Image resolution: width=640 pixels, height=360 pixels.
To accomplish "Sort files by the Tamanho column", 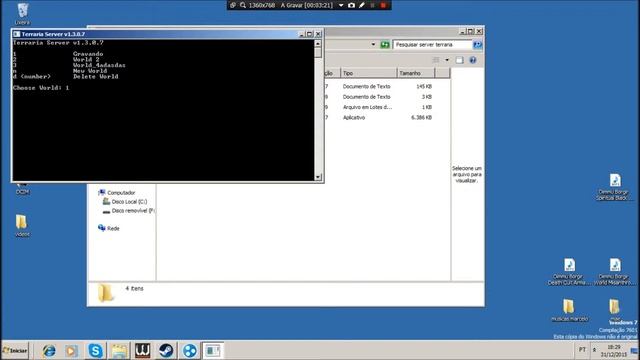I will coord(416,73).
